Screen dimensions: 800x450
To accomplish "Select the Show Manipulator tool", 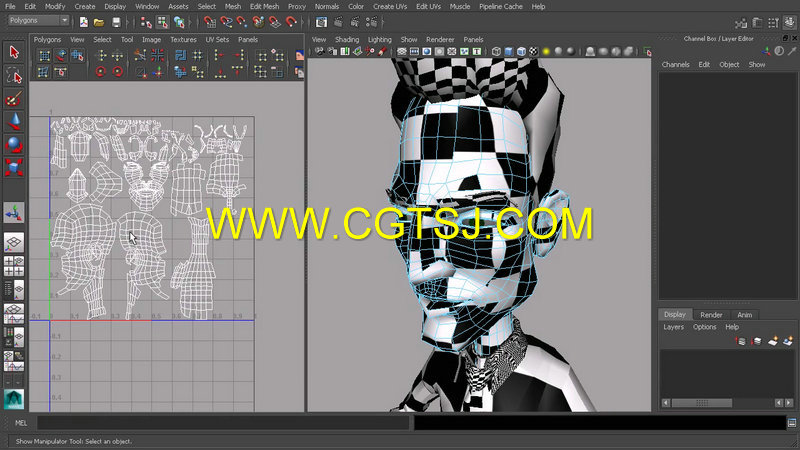I will 14,213.
